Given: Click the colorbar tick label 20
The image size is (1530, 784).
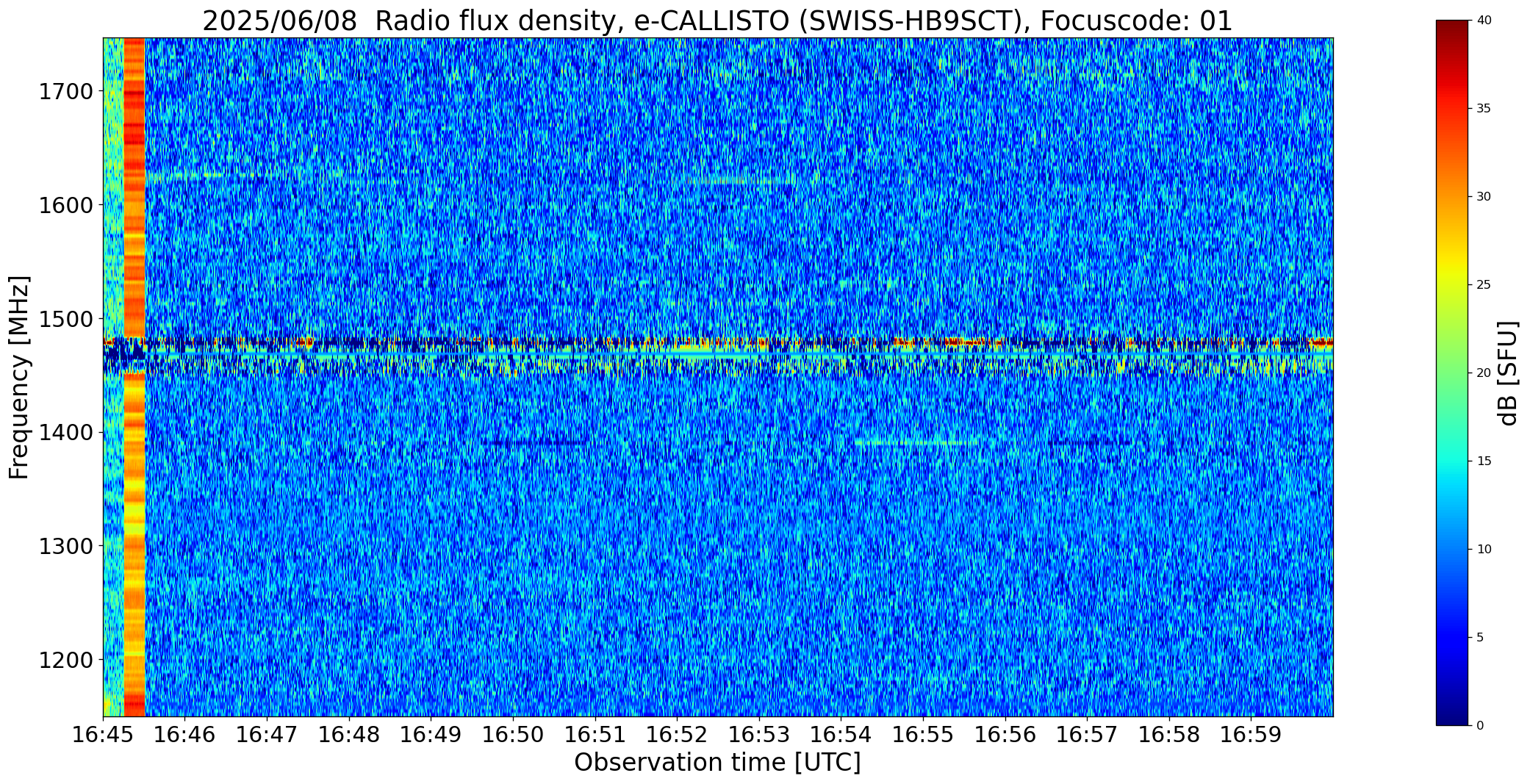Looking at the screenshot, I should 1484,373.
